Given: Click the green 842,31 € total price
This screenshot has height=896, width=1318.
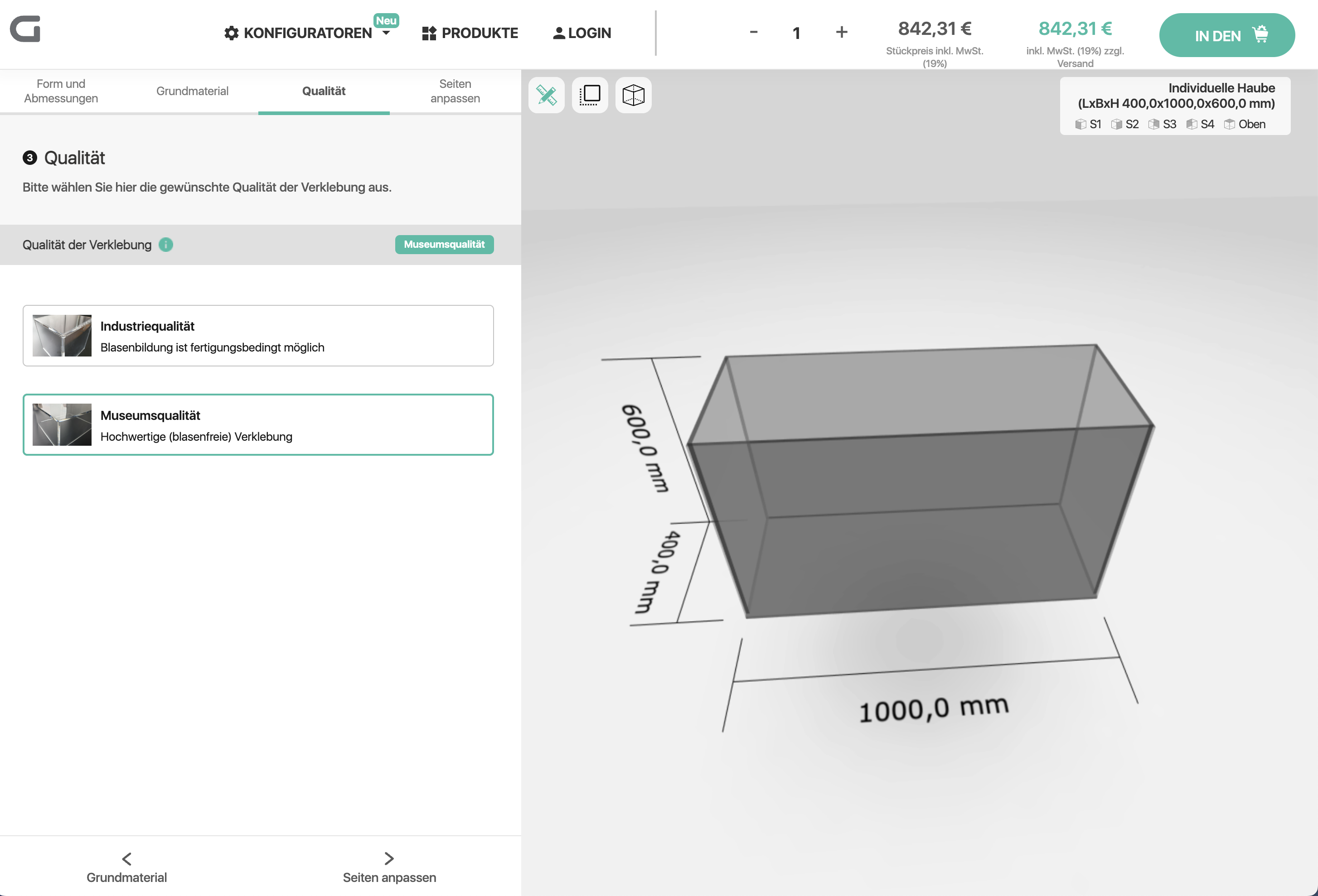Looking at the screenshot, I should 1075,29.
